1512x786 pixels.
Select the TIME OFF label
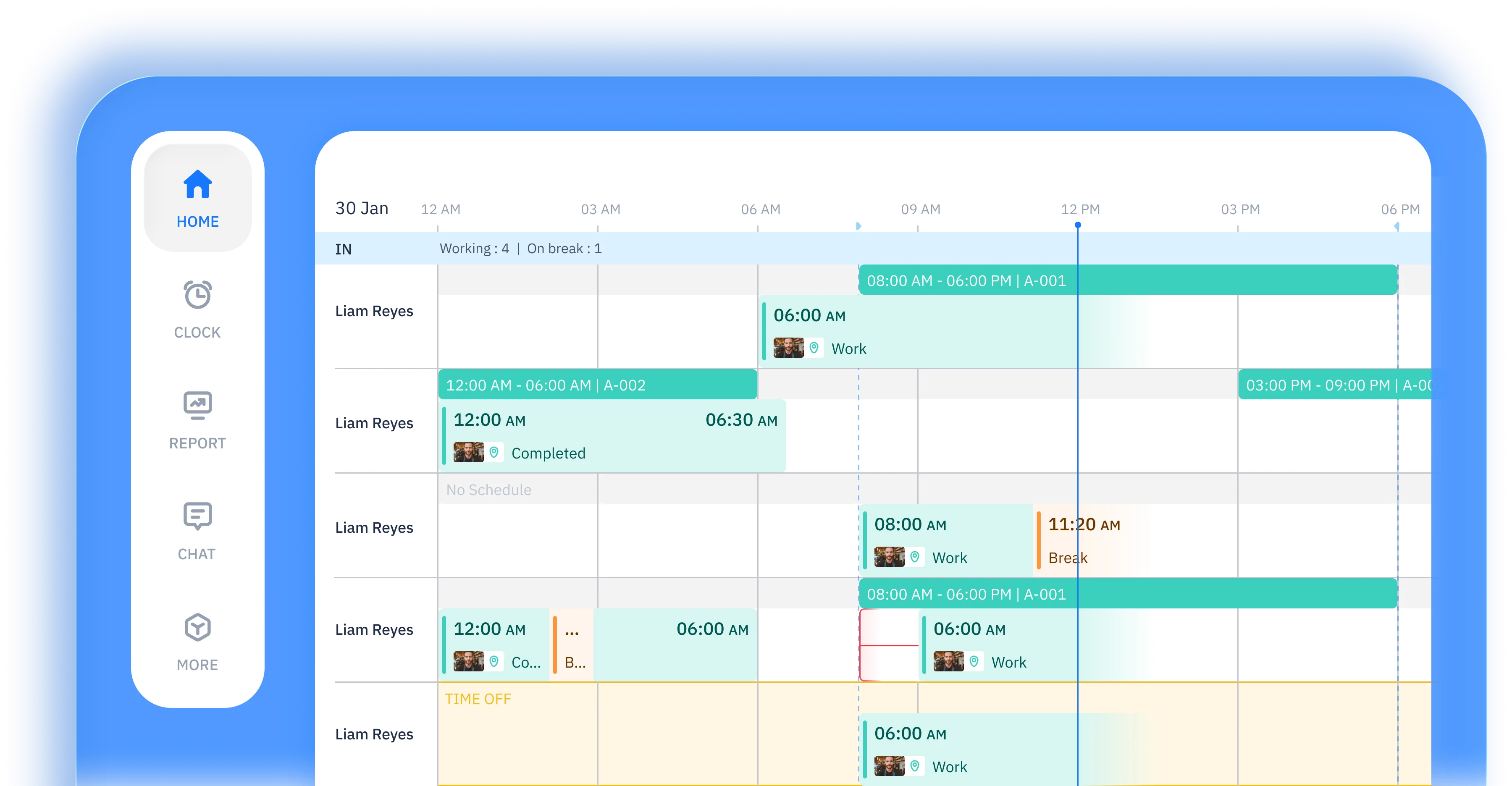478,699
